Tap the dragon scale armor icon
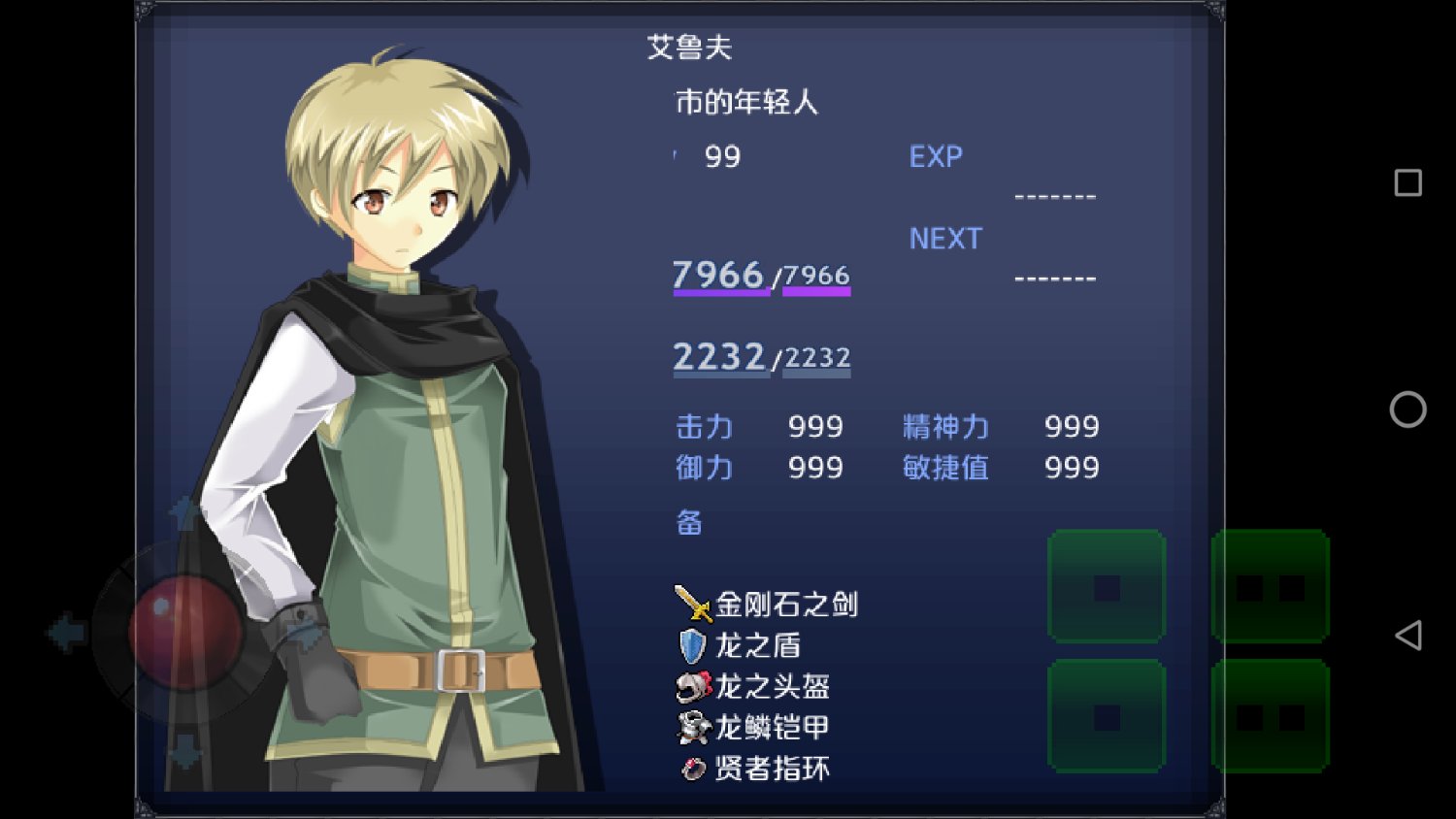This screenshot has width=1456, height=819. click(693, 727)
